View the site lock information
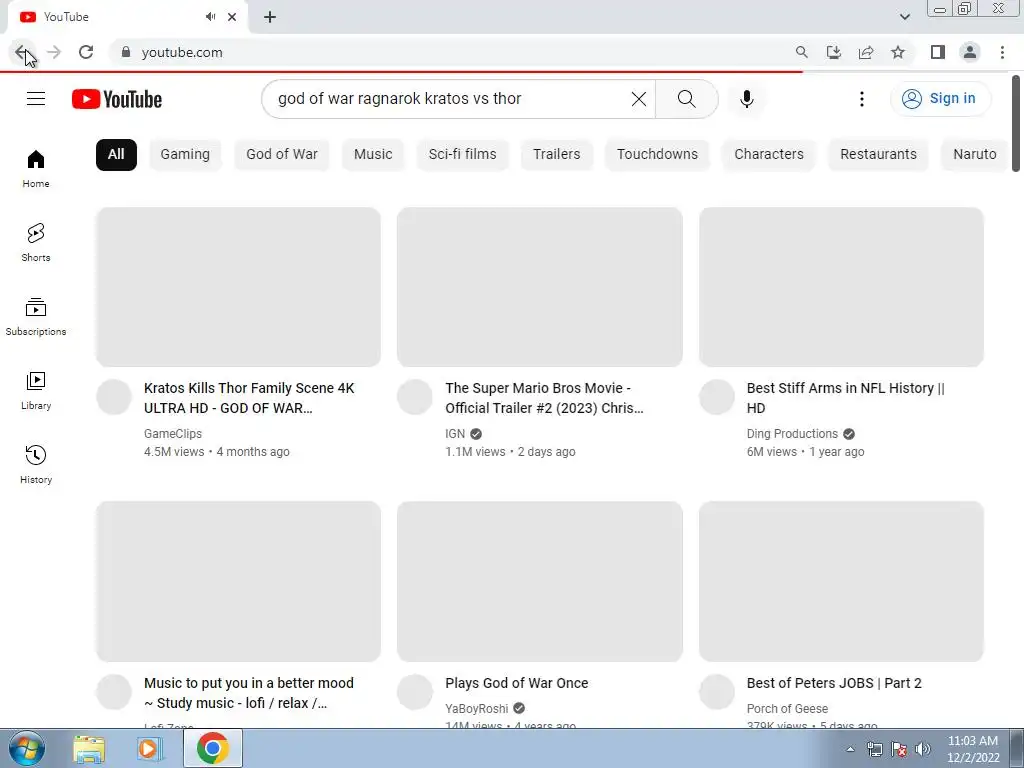This screenshot has width=1024, height=768. pyautogui.click(x=126, y=52)
